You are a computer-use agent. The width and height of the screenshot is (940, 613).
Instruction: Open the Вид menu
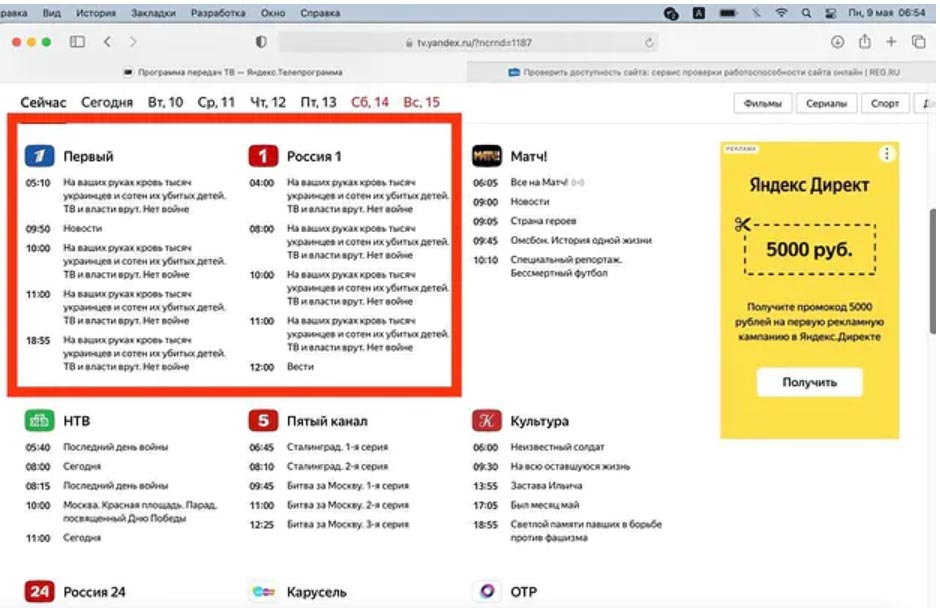point(52,13)
